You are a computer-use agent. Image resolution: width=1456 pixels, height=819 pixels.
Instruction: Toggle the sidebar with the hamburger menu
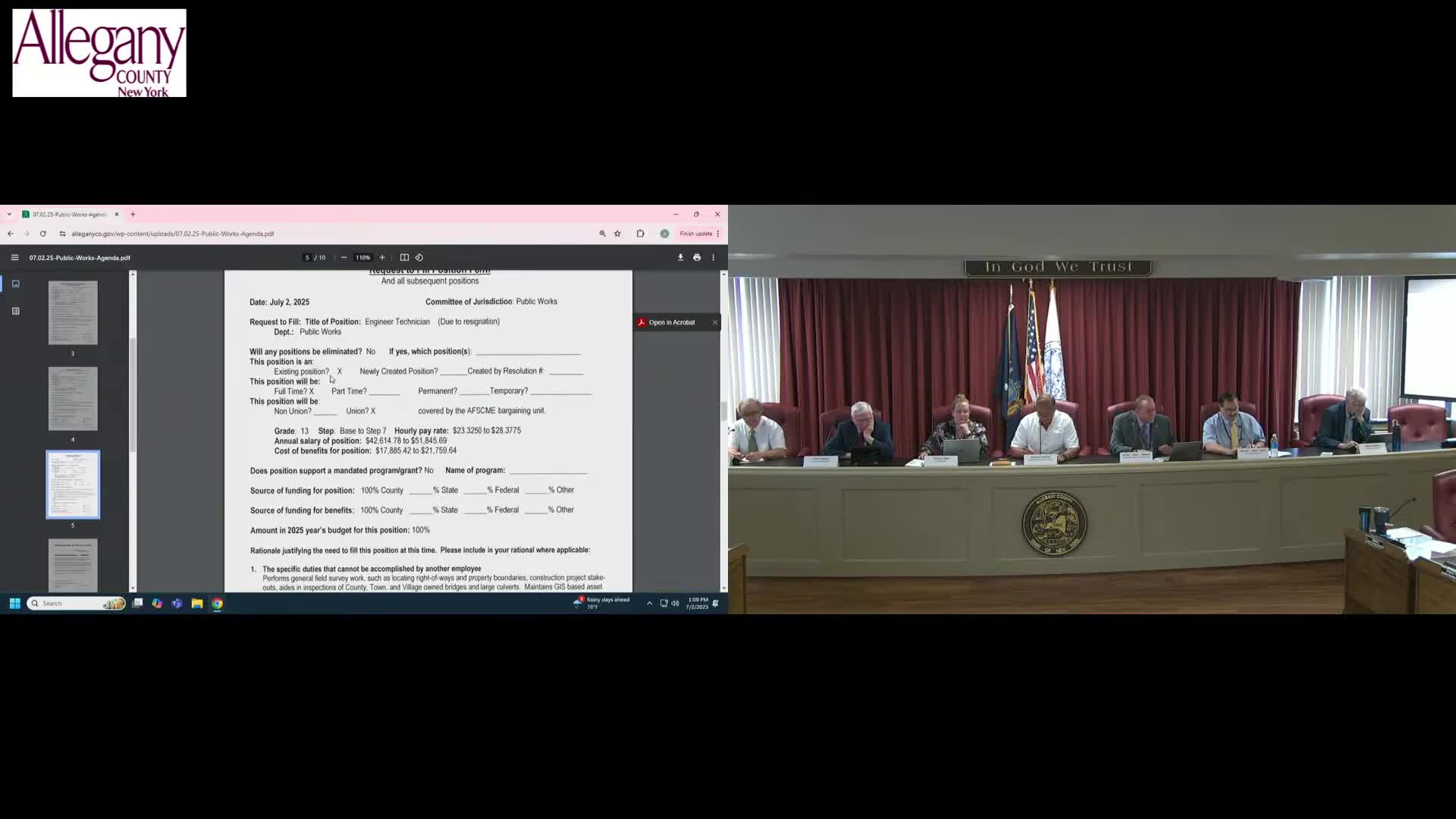(x=15, y=258)
